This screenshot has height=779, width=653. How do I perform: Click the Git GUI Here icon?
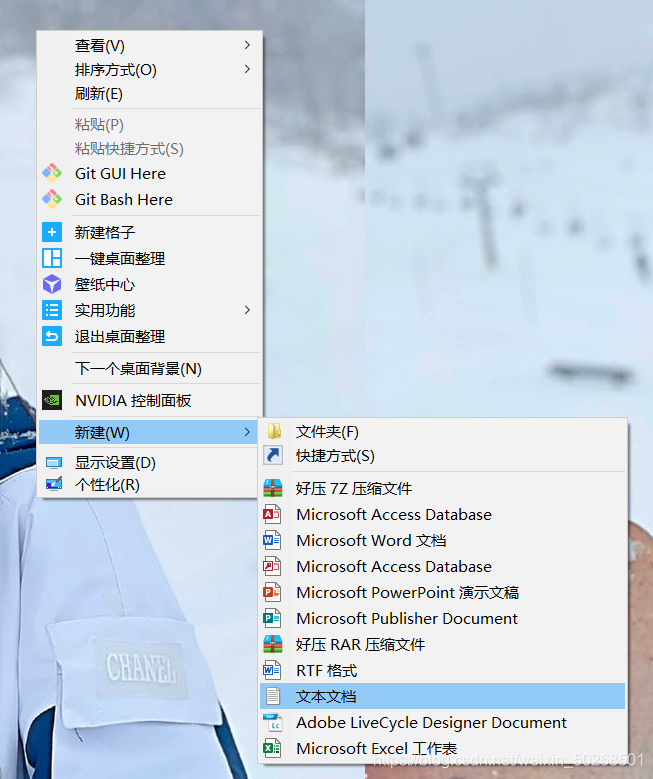[x=52, y=173]
